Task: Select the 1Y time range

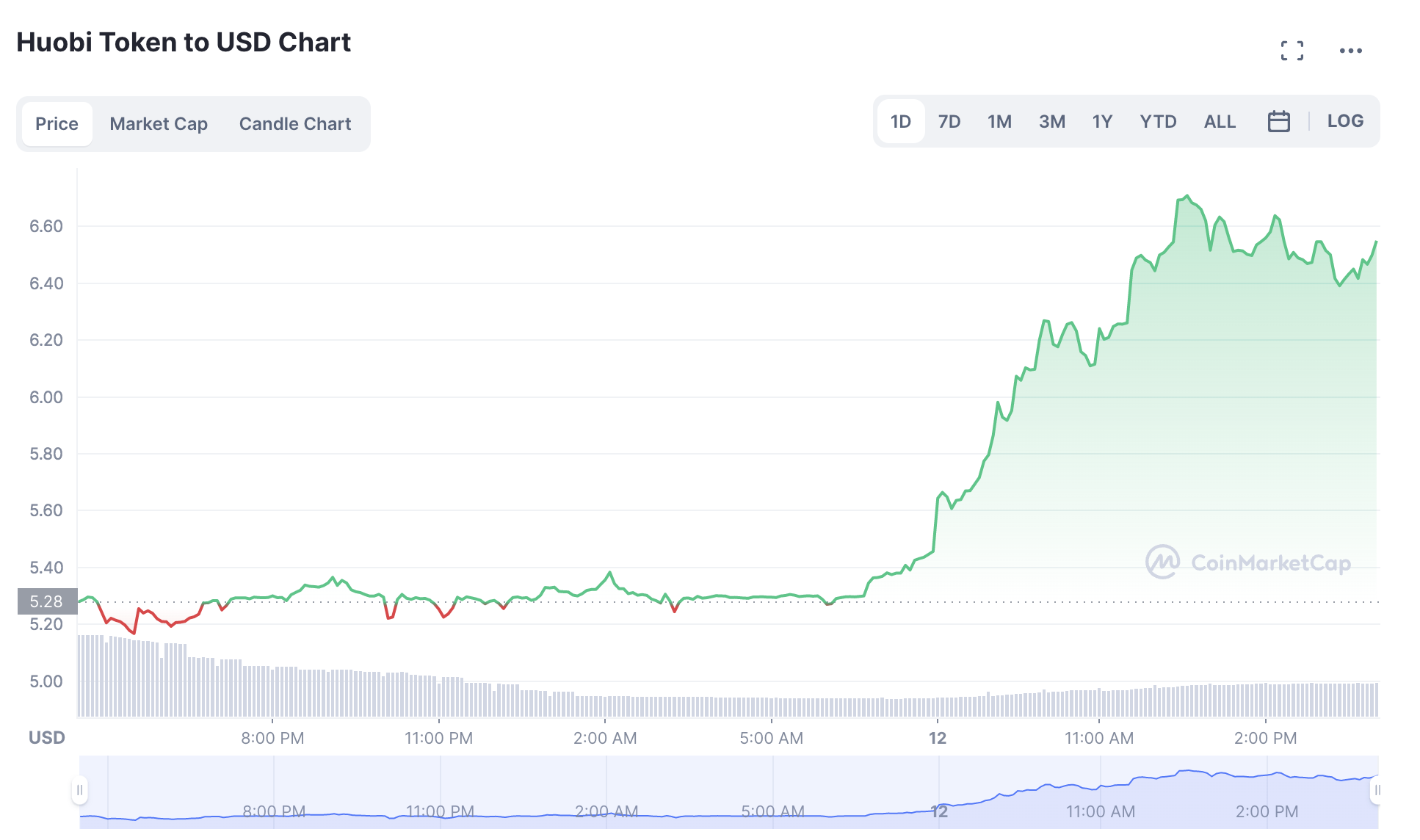Action: coord(1101,122)
